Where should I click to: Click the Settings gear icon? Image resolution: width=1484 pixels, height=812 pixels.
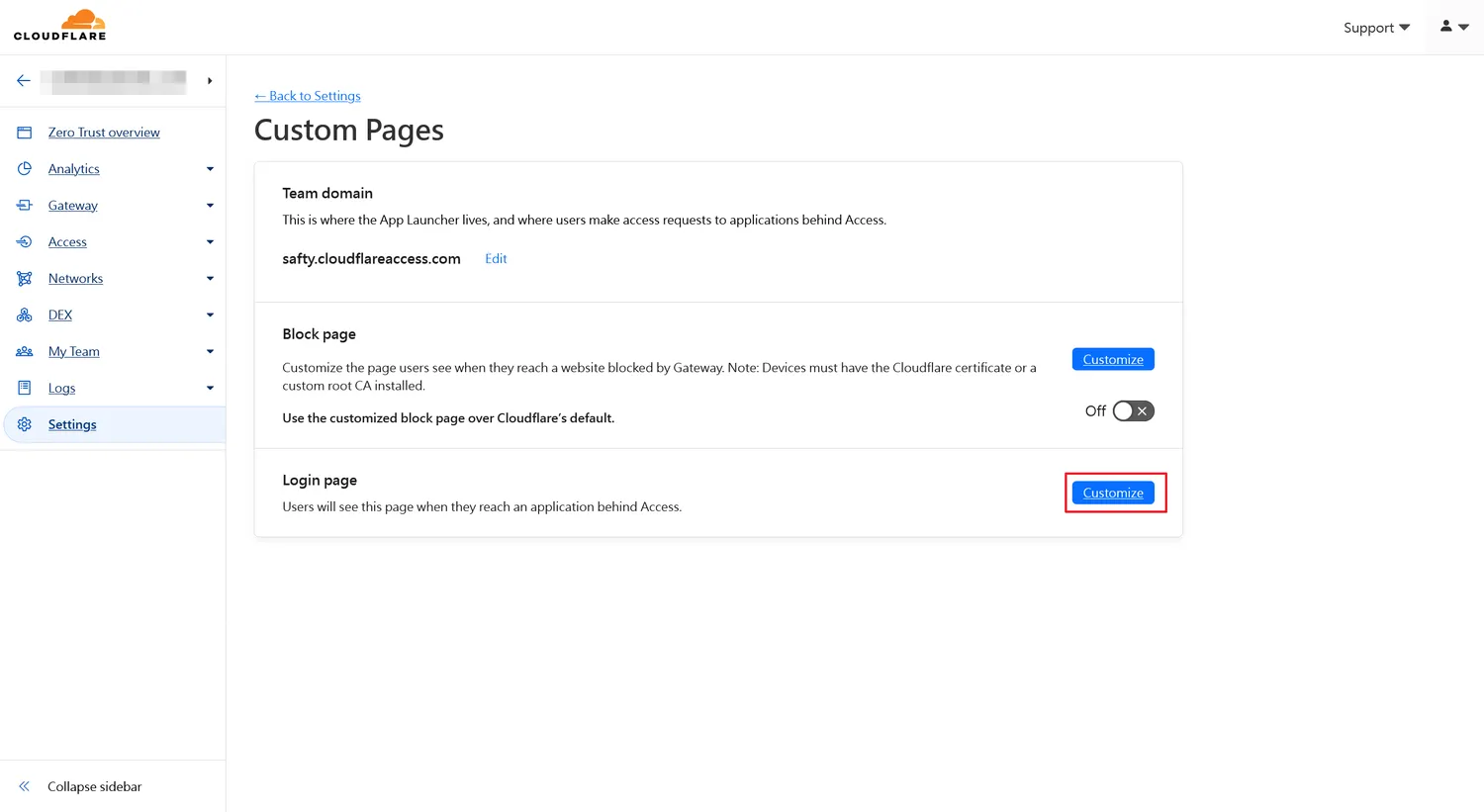tap(25, 424)
